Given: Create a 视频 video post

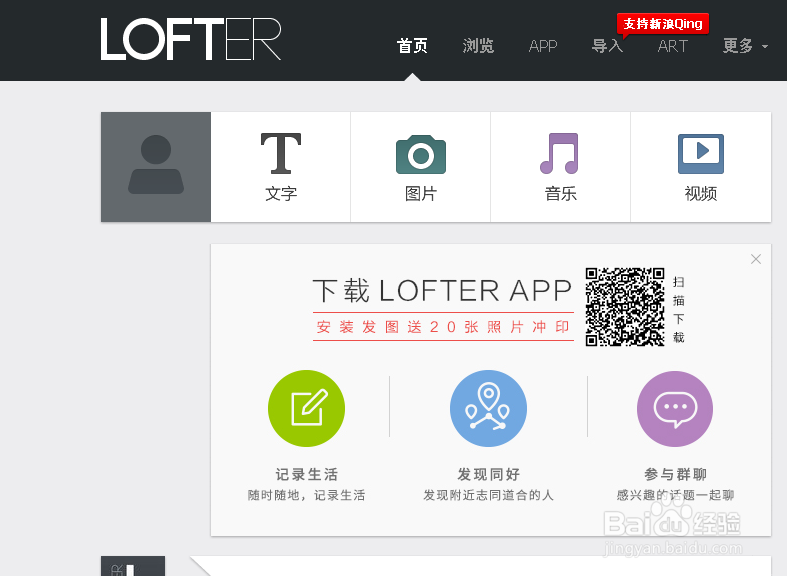Looking at the screenshot, I should (x=701, y=167).
